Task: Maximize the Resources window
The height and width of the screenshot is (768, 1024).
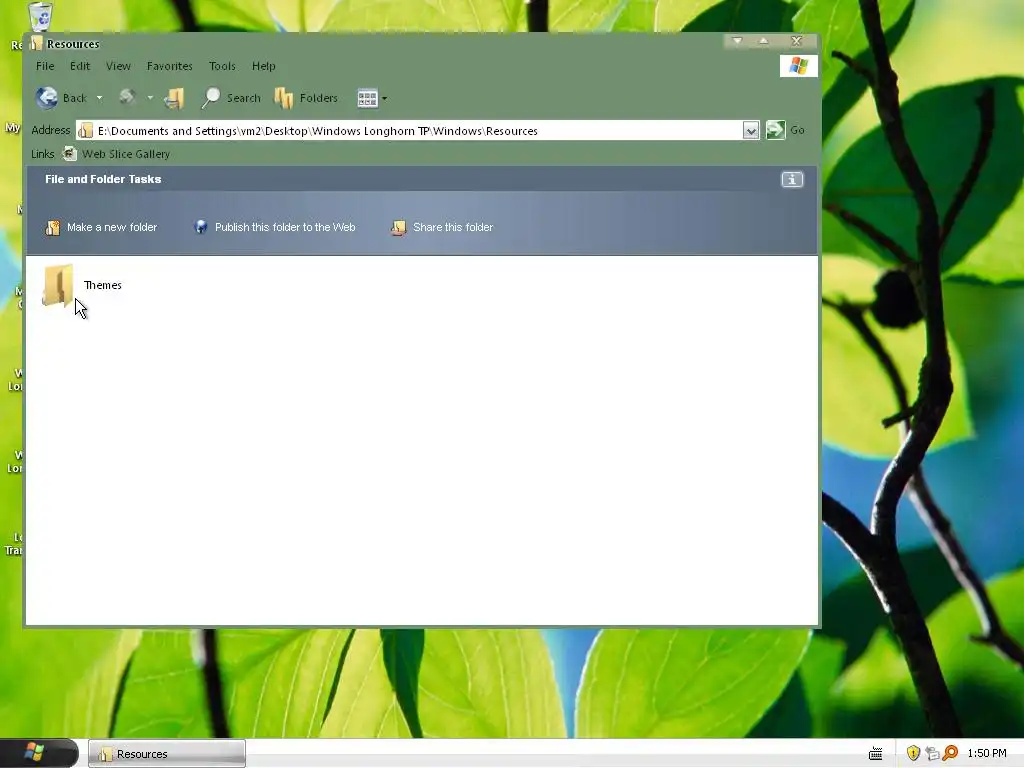Action: pos(763,41)
